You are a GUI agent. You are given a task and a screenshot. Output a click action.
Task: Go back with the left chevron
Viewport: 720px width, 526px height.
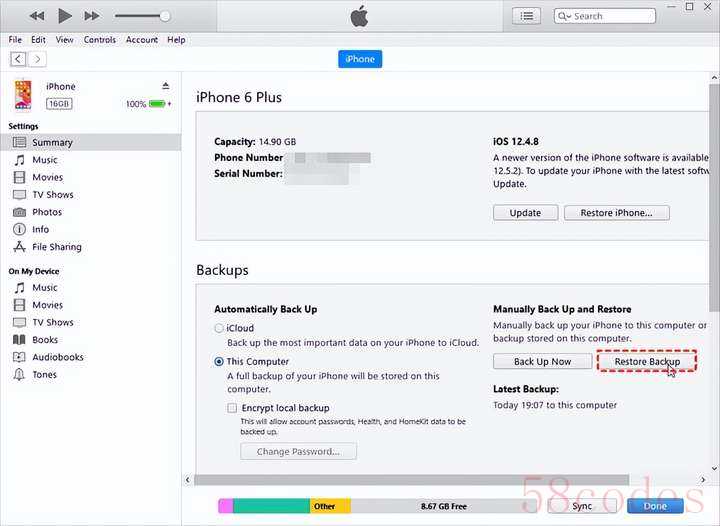(18, 59)
